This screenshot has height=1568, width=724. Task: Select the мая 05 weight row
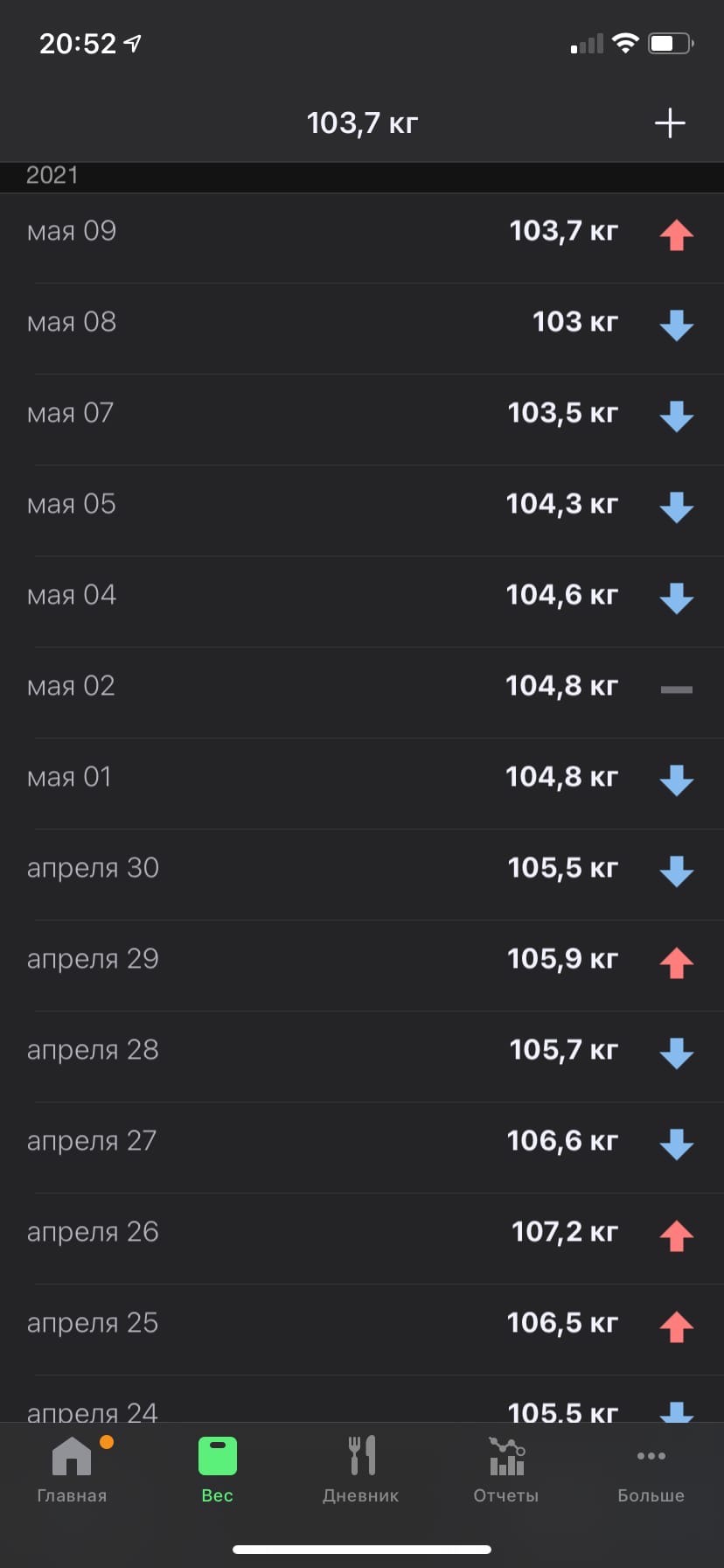(362, 504)
